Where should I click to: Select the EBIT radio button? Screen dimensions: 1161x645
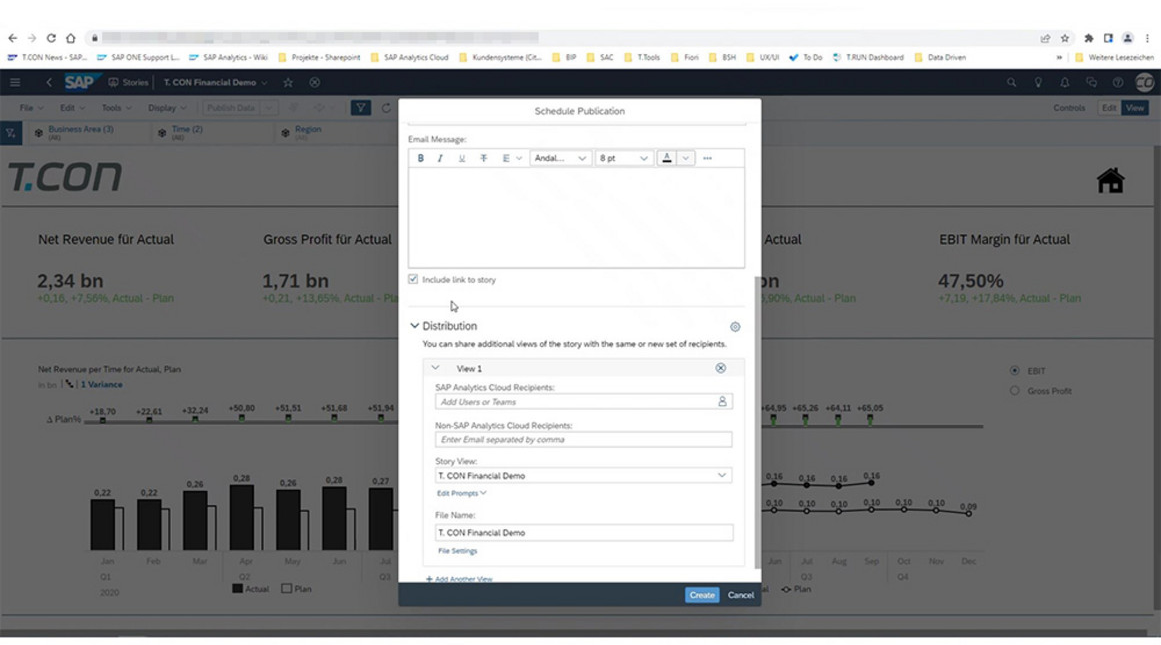coord(1015,370)
